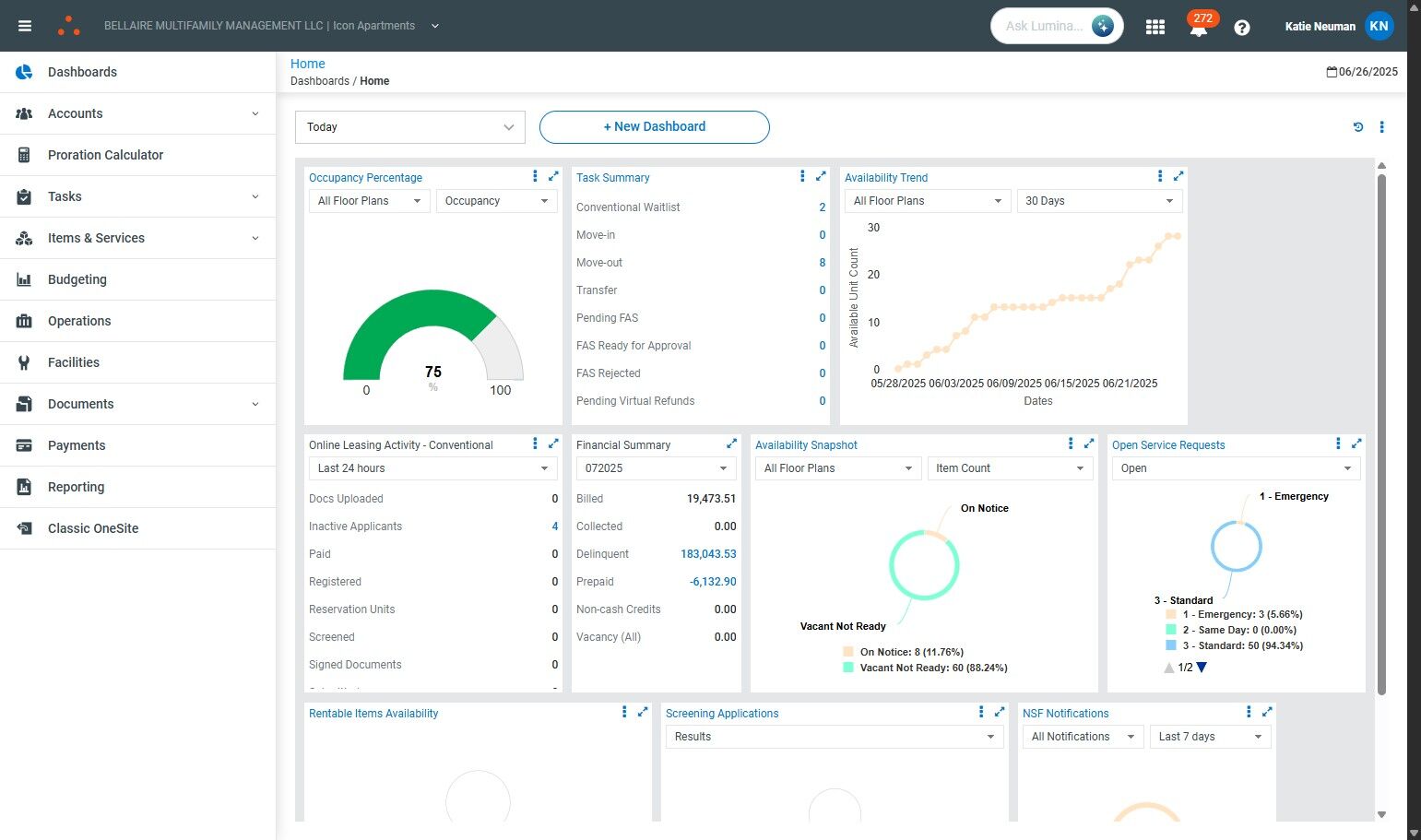Open Reporting from the sidebar

76,487
